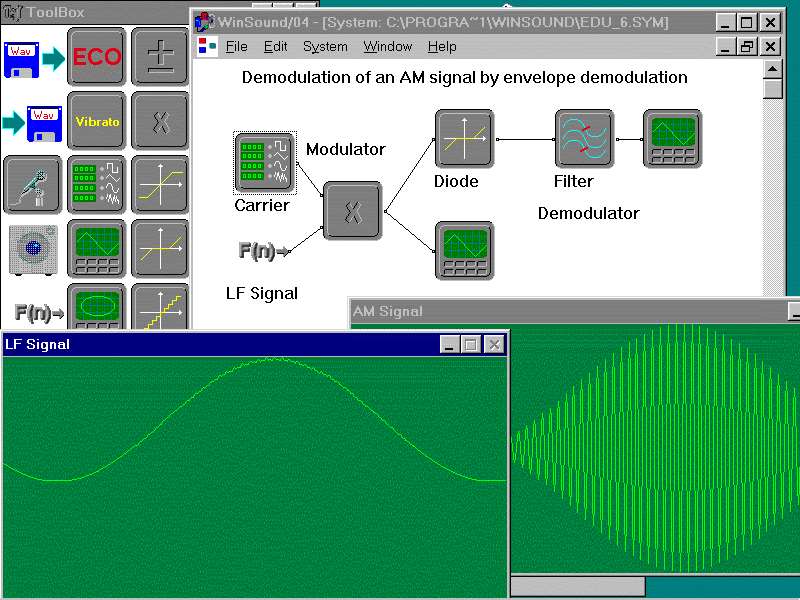Pick the ECO echo module in ToolBox
This screenshot has width=800, height=600.
(x=96, y=56)
